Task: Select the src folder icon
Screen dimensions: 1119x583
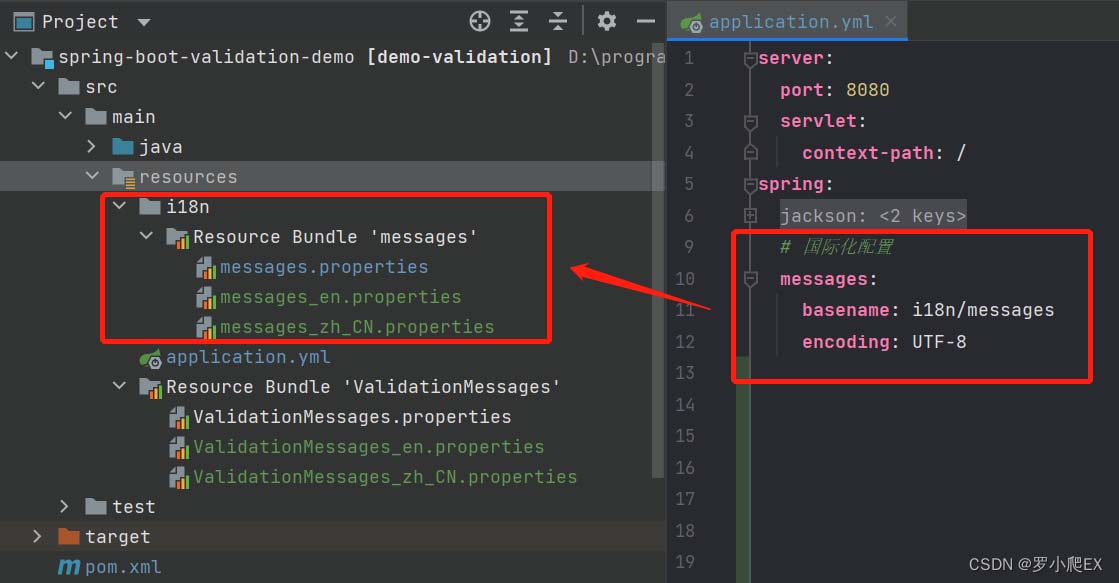Action: coord(69,86)
